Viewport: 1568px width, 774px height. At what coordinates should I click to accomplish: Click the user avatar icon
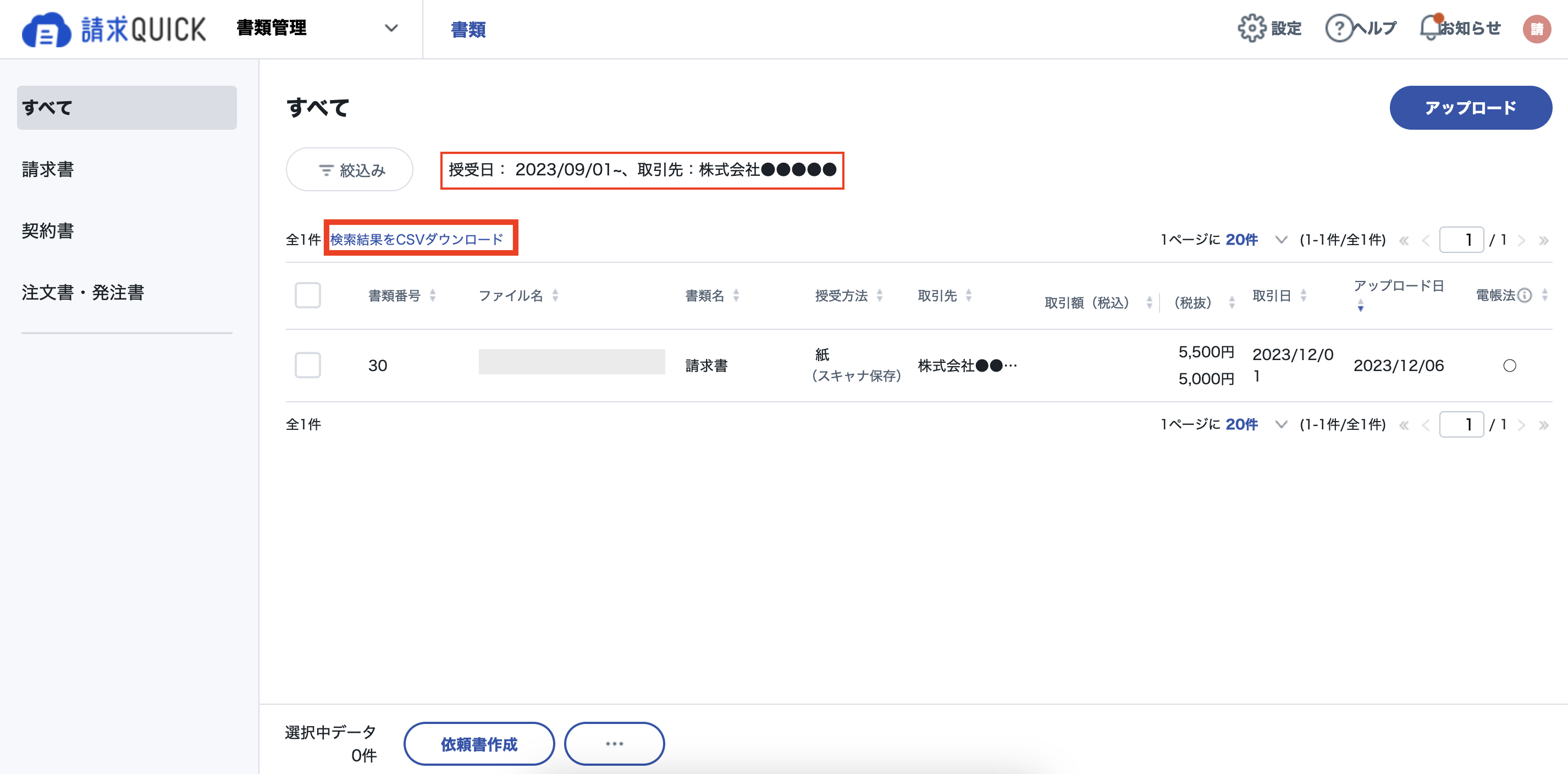1536,29
